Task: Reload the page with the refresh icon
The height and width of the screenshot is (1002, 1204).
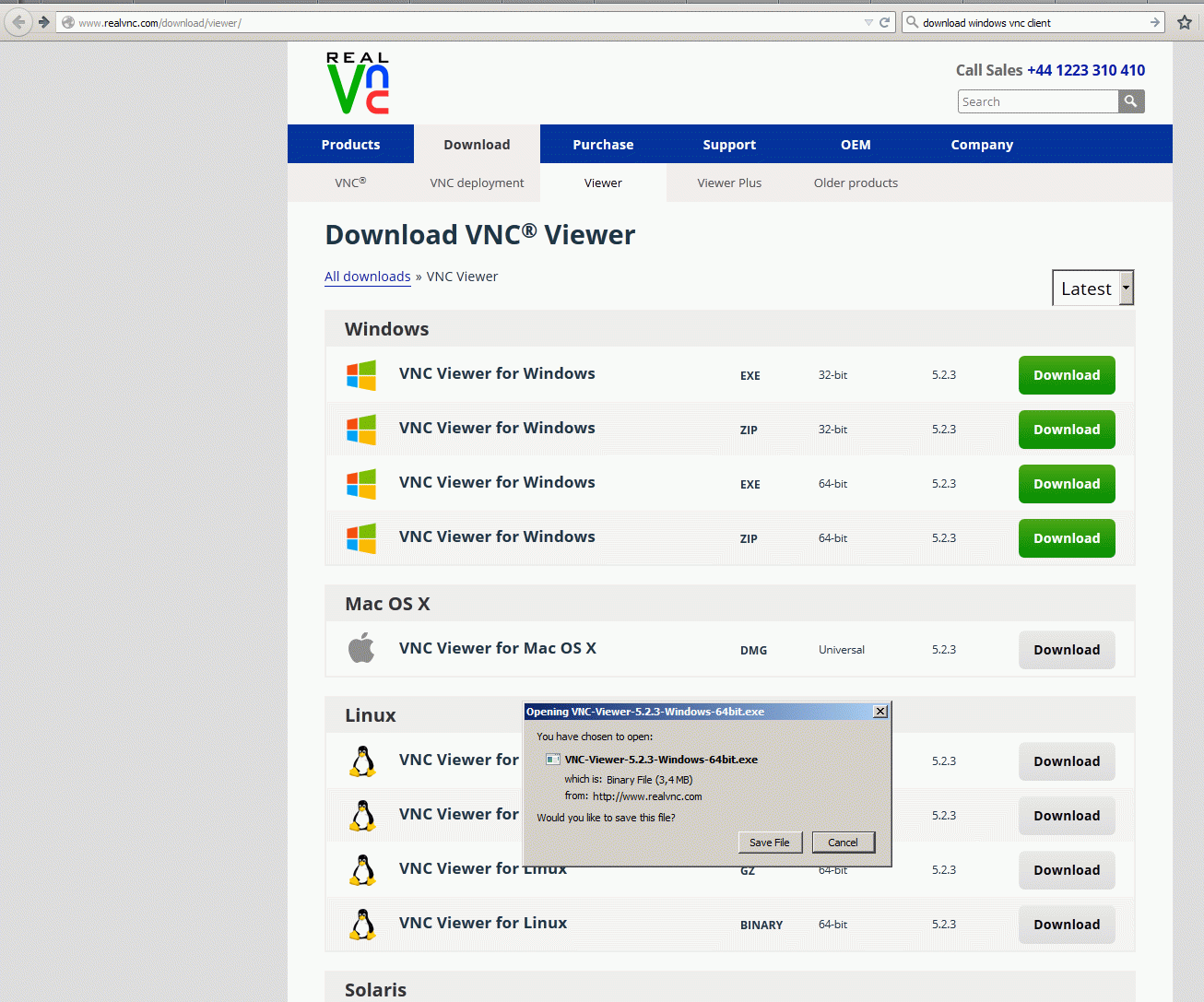Action: point(885,22)
